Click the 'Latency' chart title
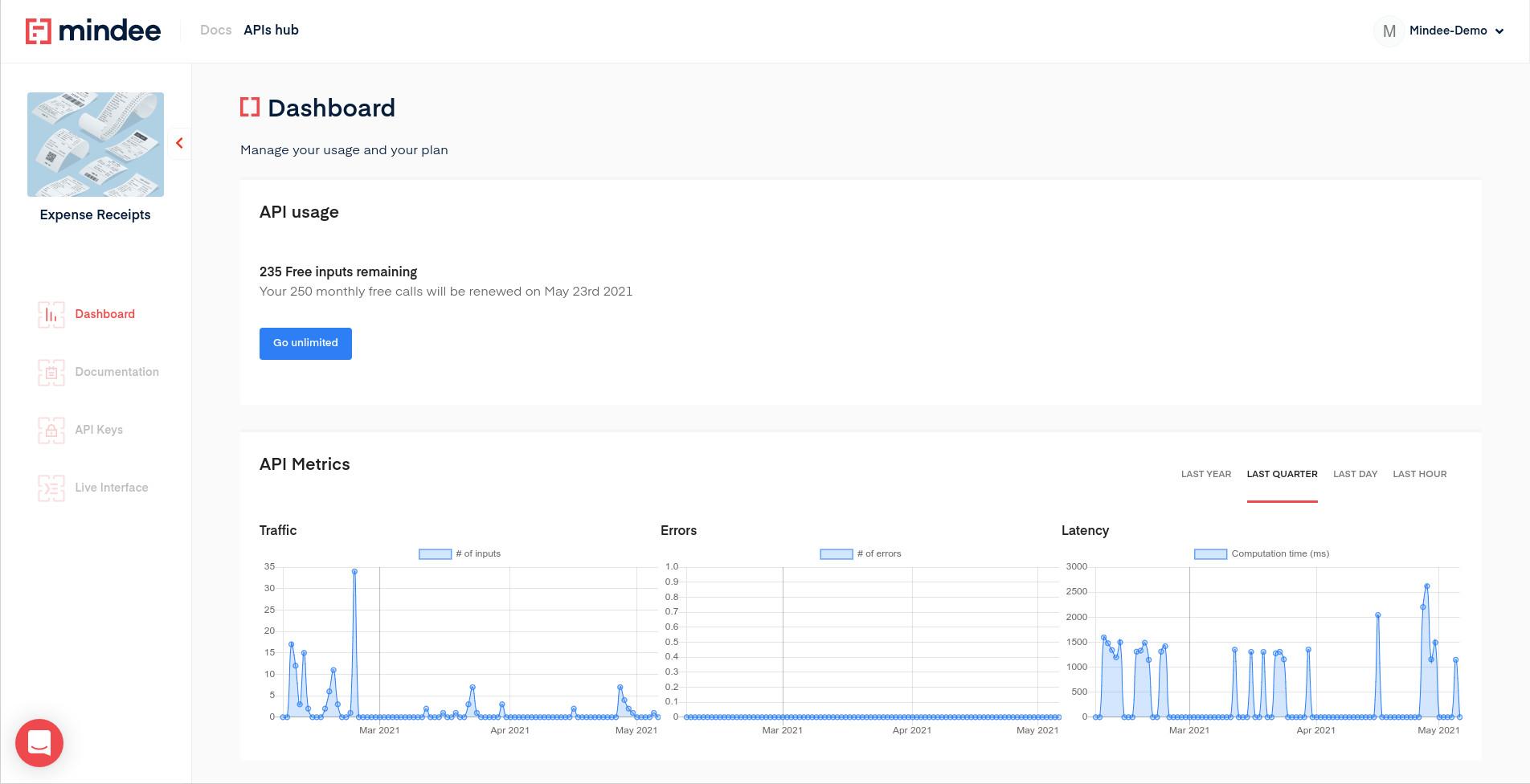The image size is (1530, 784). [1085, 530]
